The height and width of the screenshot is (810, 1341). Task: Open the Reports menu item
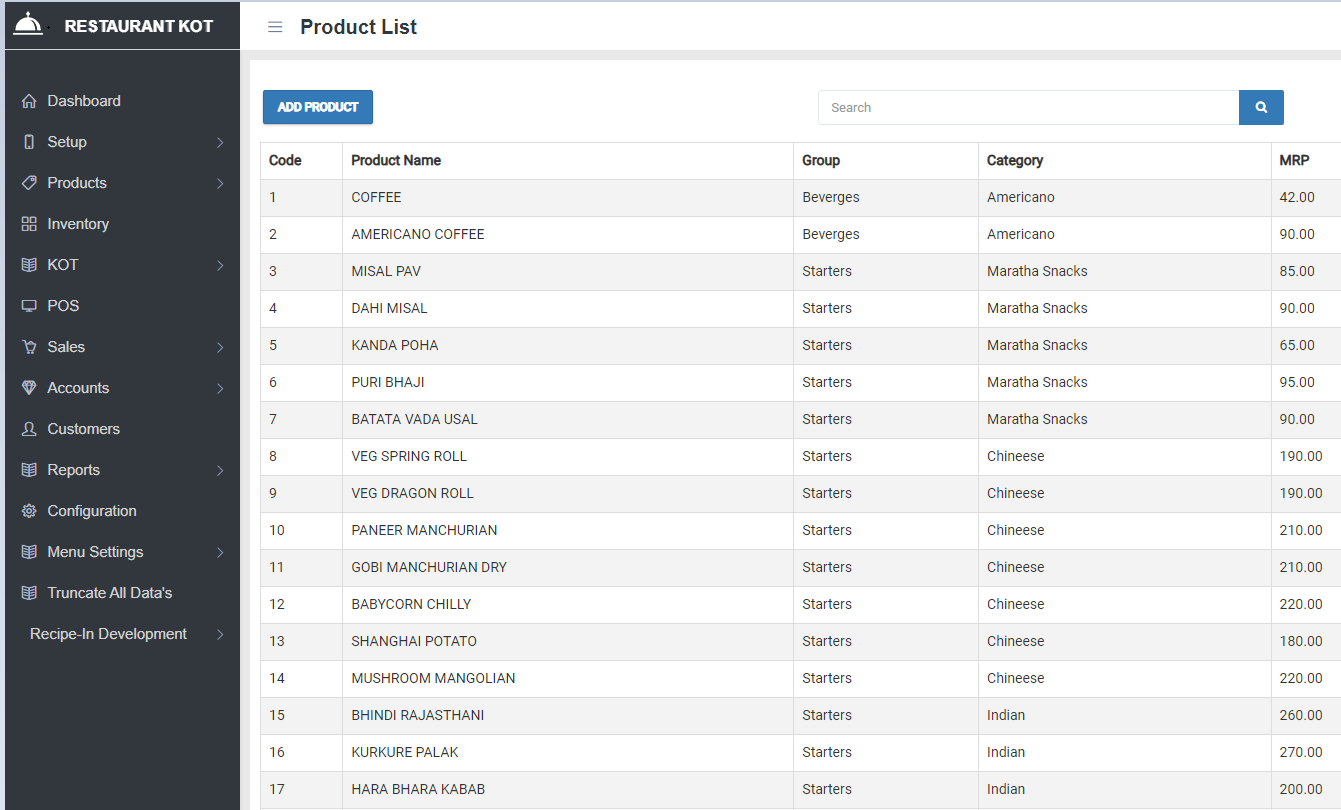pos(74,470)
